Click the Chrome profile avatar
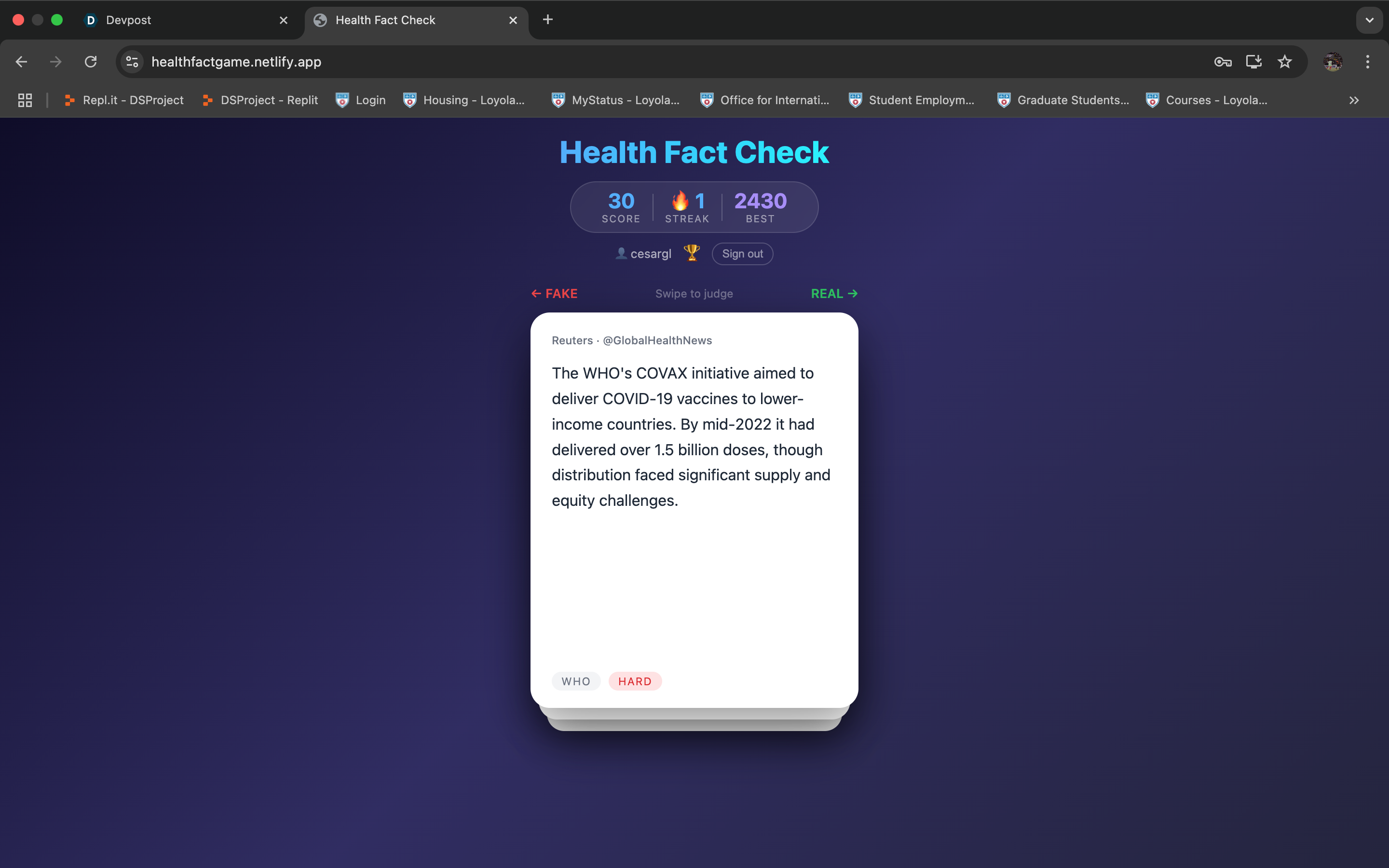The image size is (1389, 868). [1333, 62]
